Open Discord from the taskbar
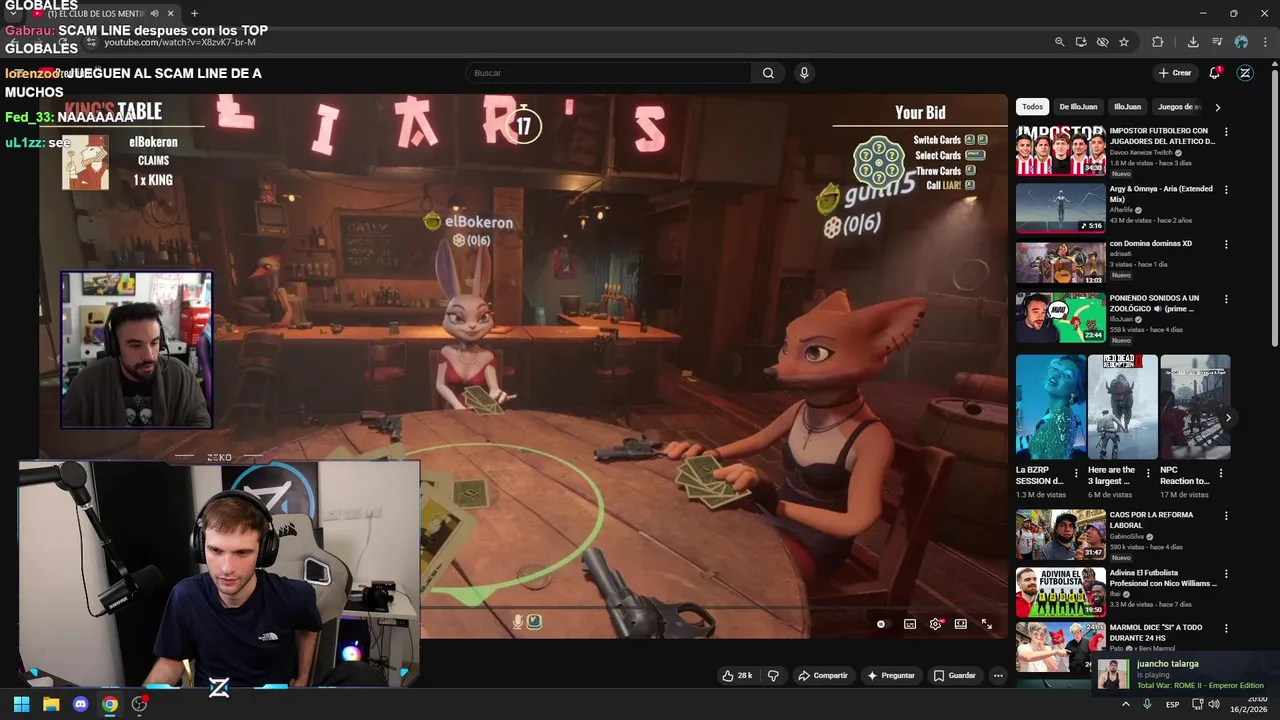 tap(81, 704)
